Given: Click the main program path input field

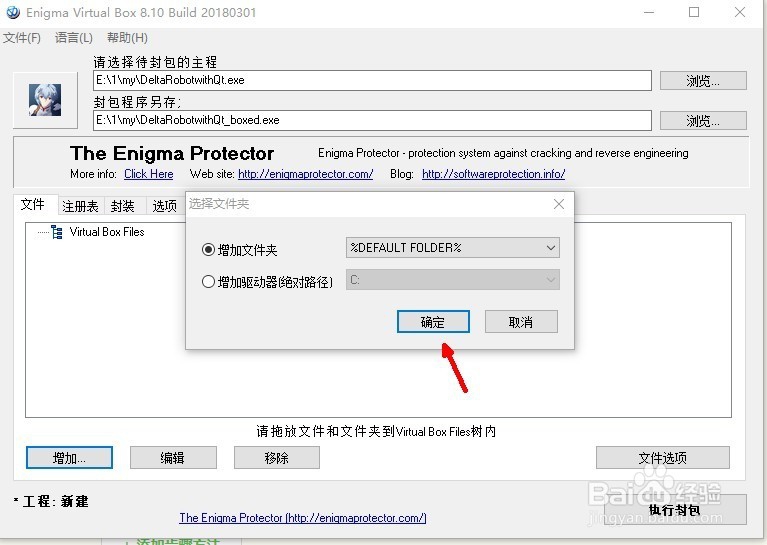Looking at the screenshot, I should (x=372, y=80).
